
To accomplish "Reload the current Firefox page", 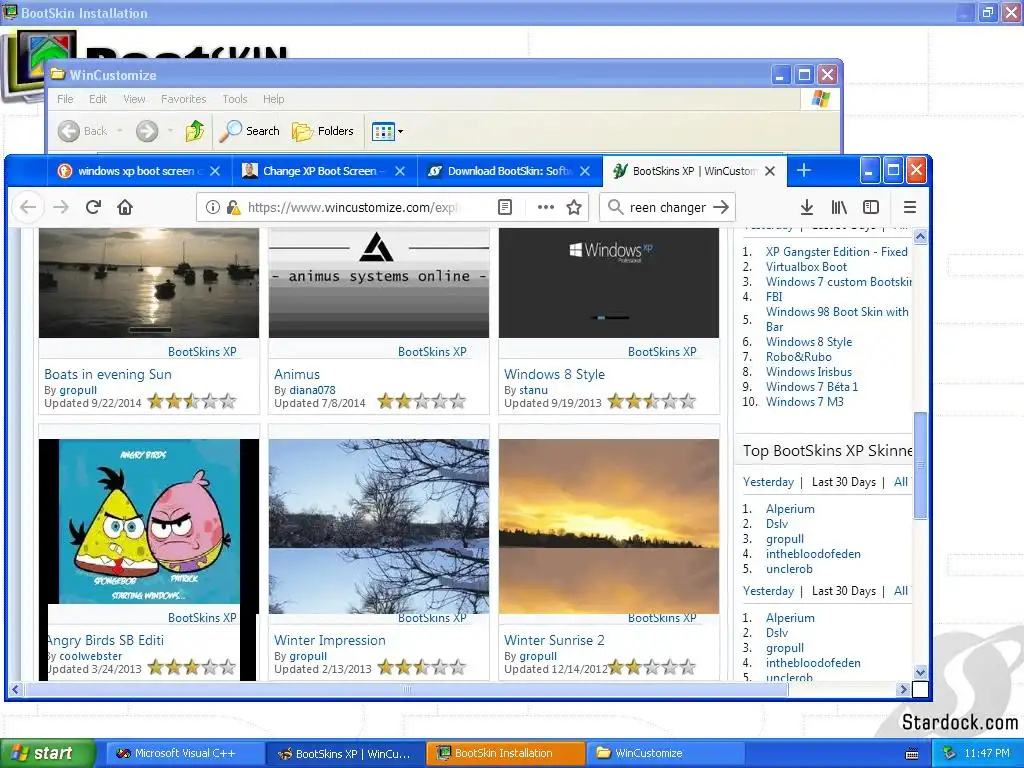I will 93,208.
